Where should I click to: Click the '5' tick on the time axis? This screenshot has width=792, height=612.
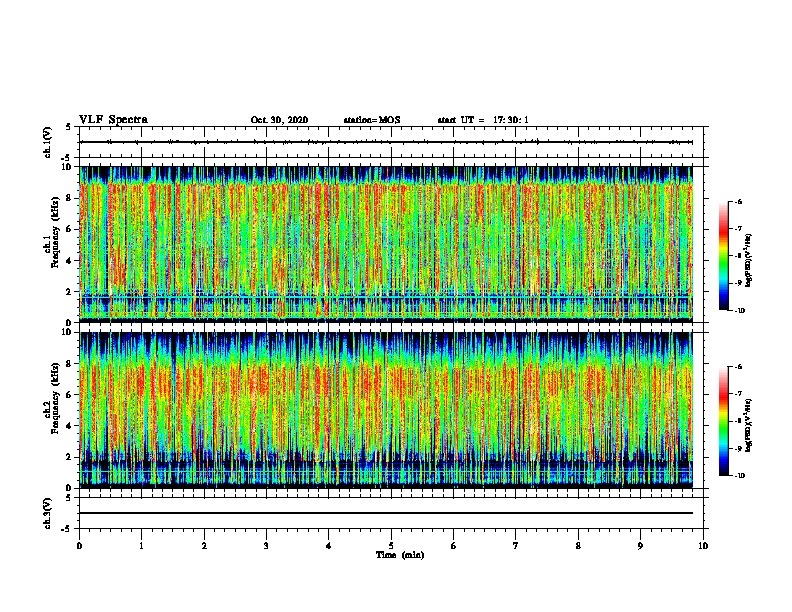pyautogui.click(x=391, y=546)
